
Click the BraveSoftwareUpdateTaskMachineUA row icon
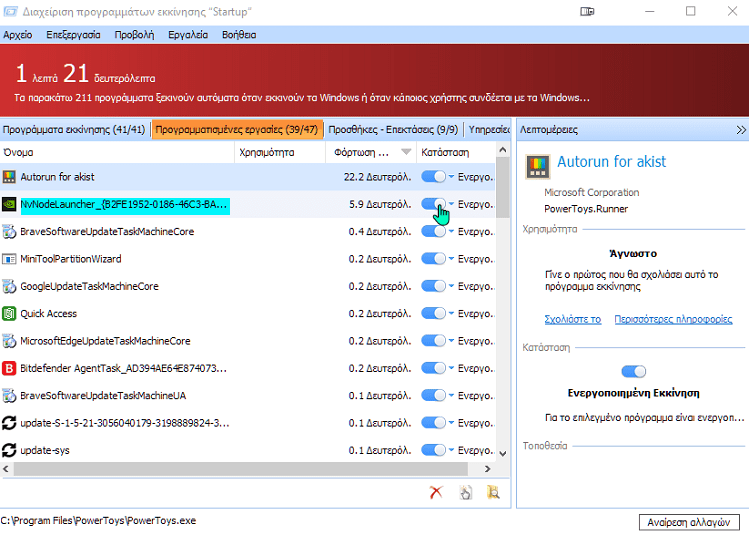coord(9,396)
